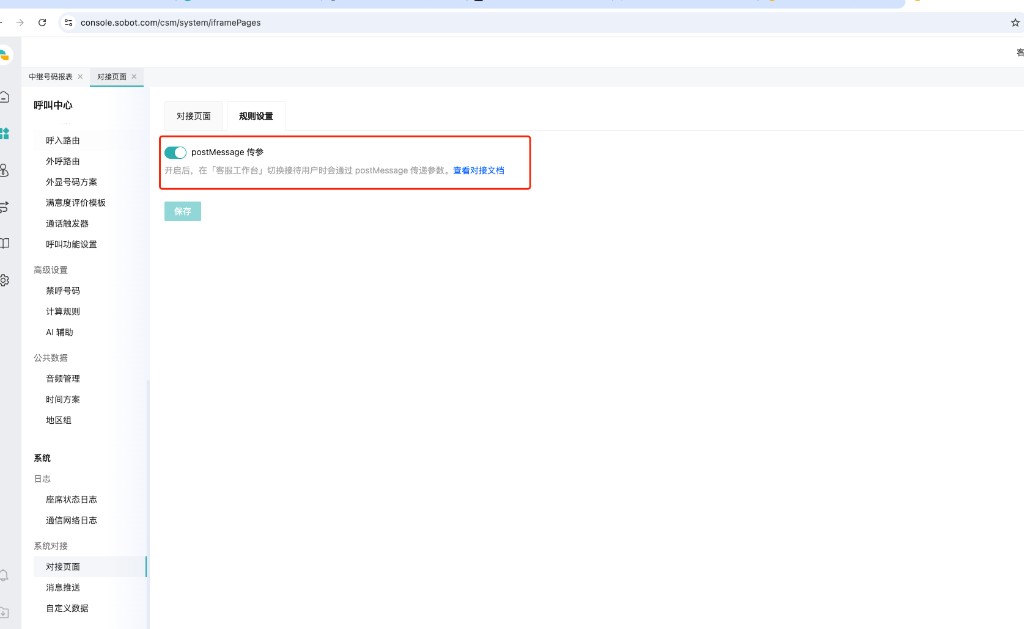The height and width of the screenshot is (629, 1024).
Task: Open the settings gear in left rail
Action: coord(5,280)
